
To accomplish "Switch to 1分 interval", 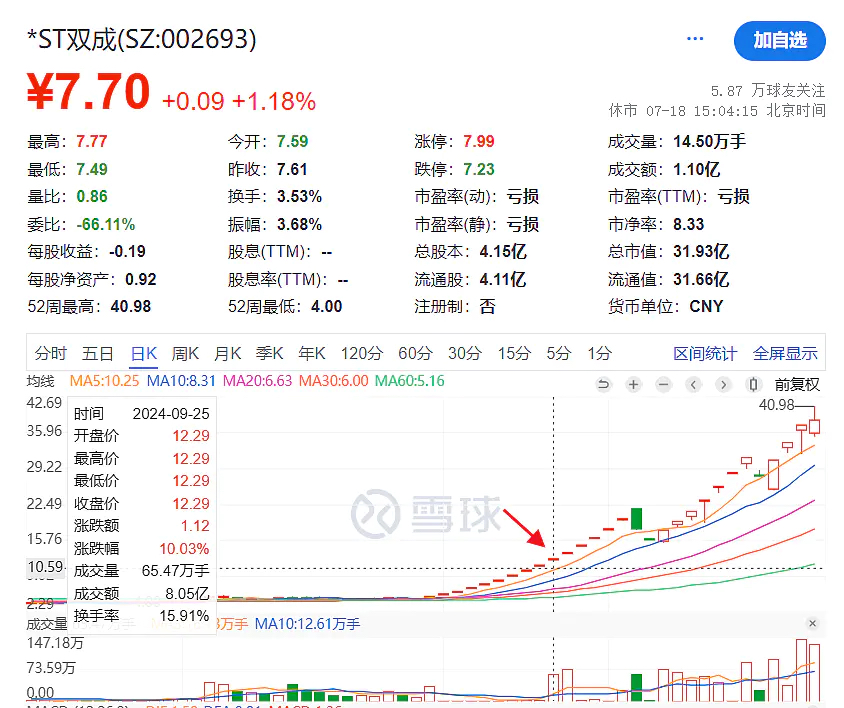I will tap(600, 354).
